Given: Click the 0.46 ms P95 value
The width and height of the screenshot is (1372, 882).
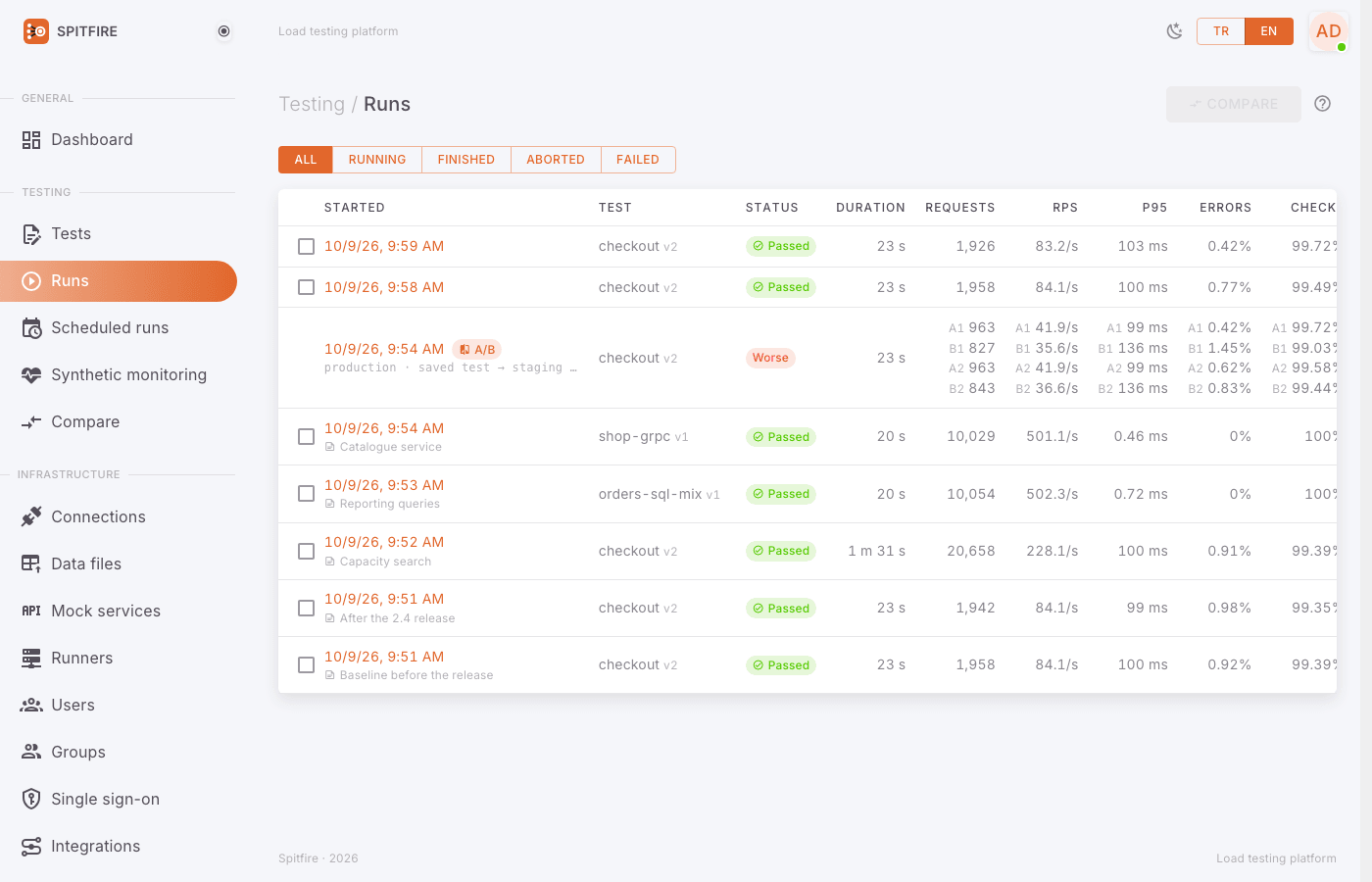Looking at the screenshot, I should click(1141, 436).
